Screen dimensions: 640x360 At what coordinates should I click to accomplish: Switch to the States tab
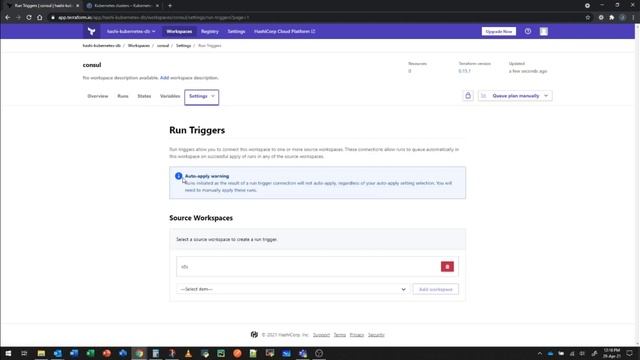click(x=144, y=96)
